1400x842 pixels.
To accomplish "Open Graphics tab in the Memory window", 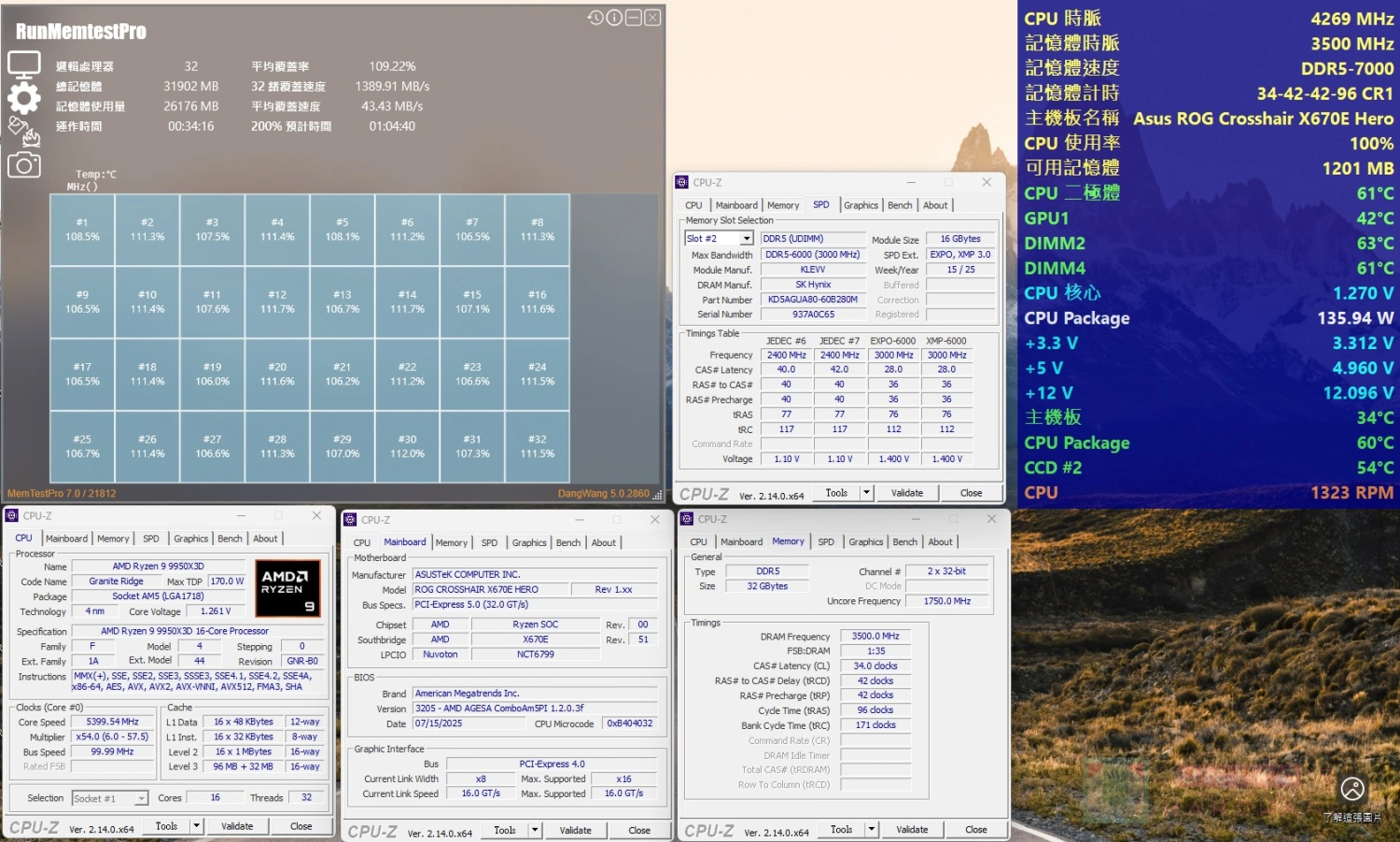I will click(x=866, y=541).
